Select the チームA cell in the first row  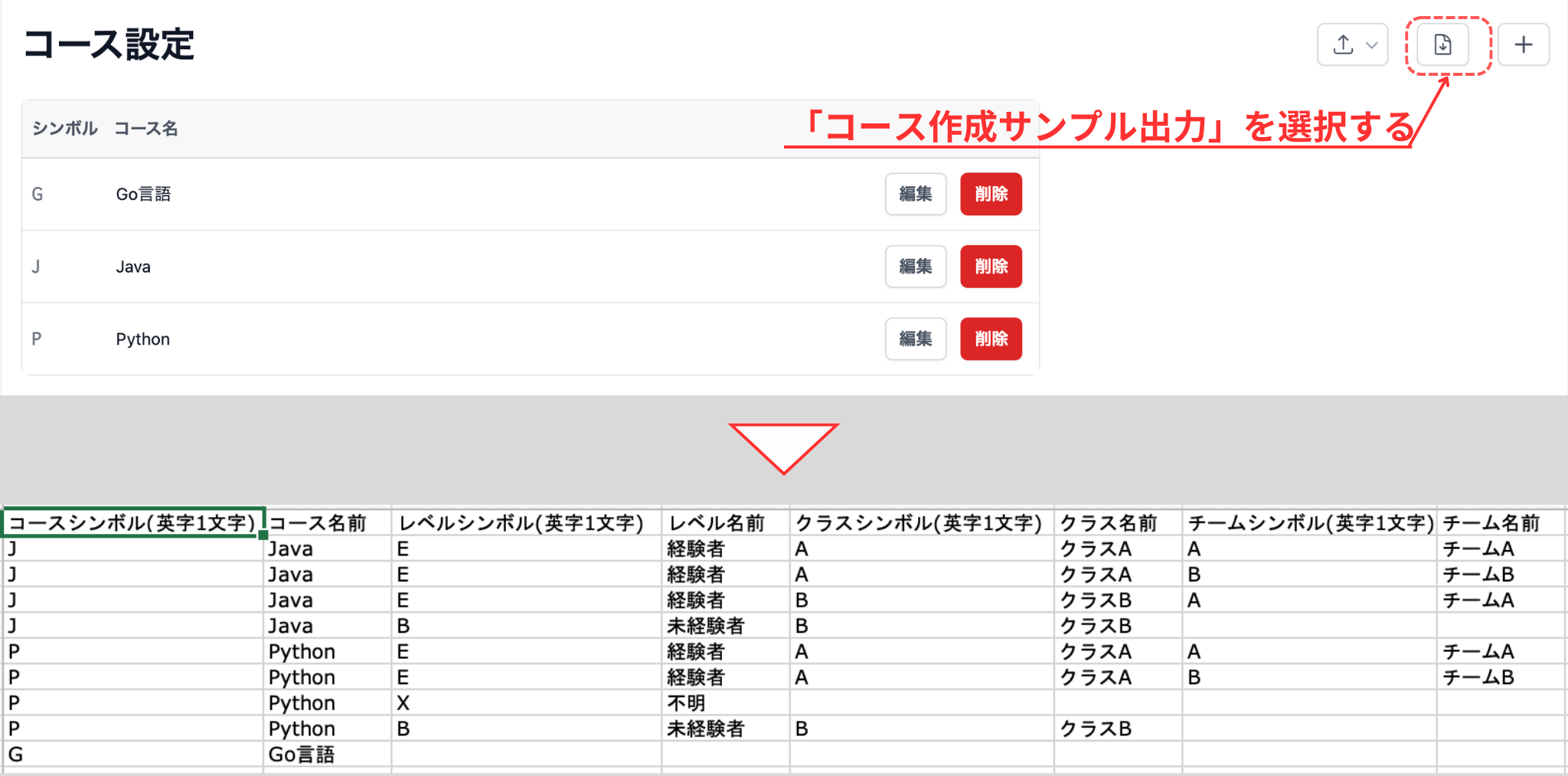[x=1478, y=548]
